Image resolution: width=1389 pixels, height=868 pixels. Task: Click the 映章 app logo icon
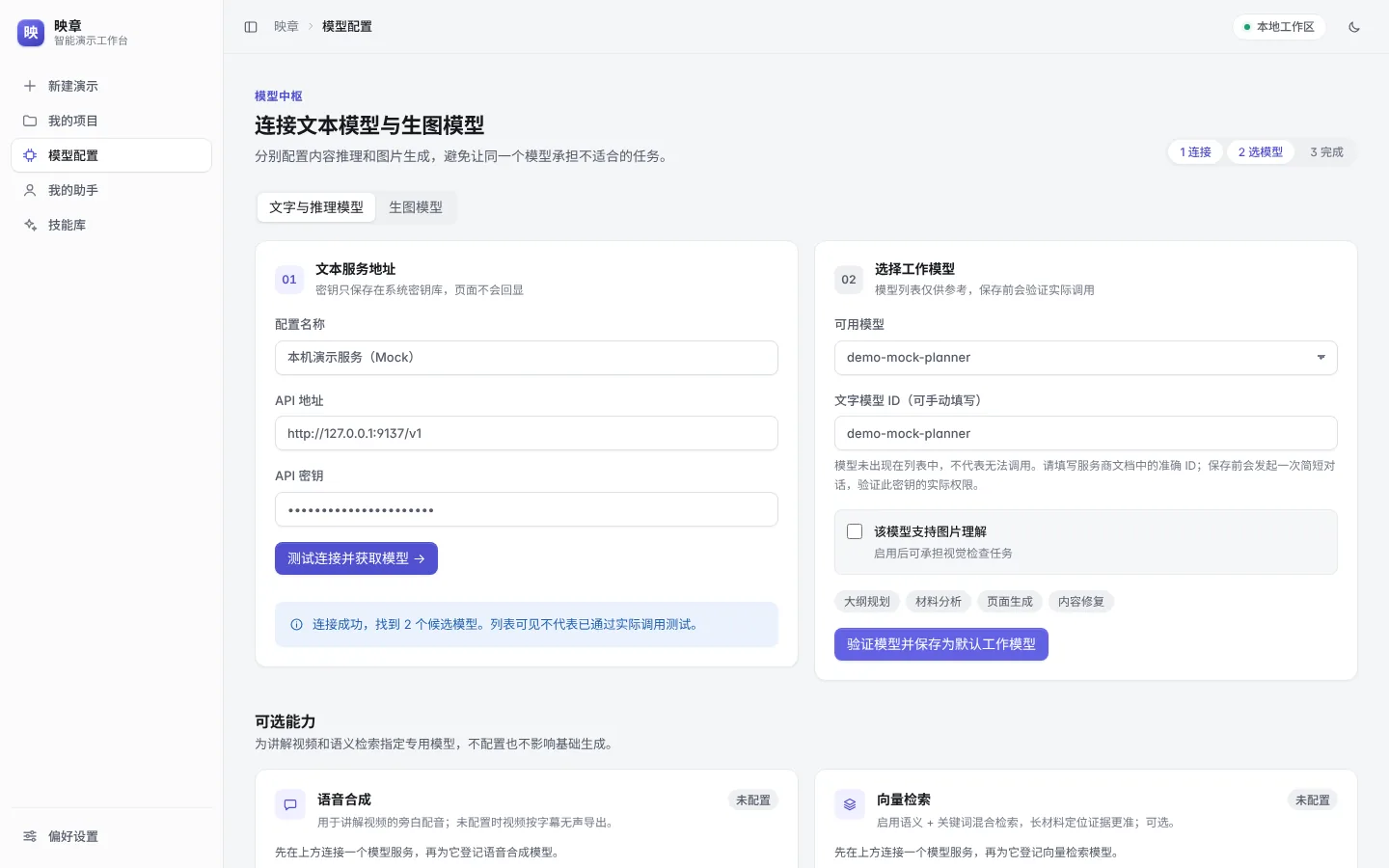(x=31, y=33)
